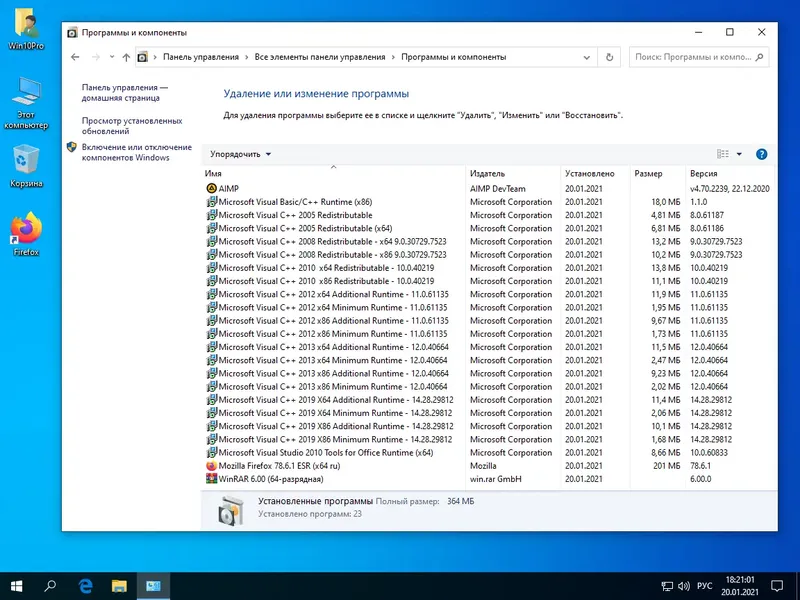Expand the address bar history dropdown
Screen dimensions: 800x600
587,57
